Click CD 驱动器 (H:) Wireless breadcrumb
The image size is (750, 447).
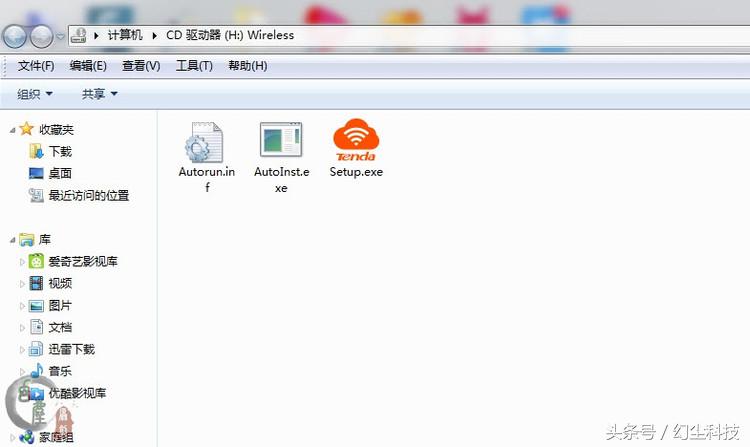pos(230,35)
